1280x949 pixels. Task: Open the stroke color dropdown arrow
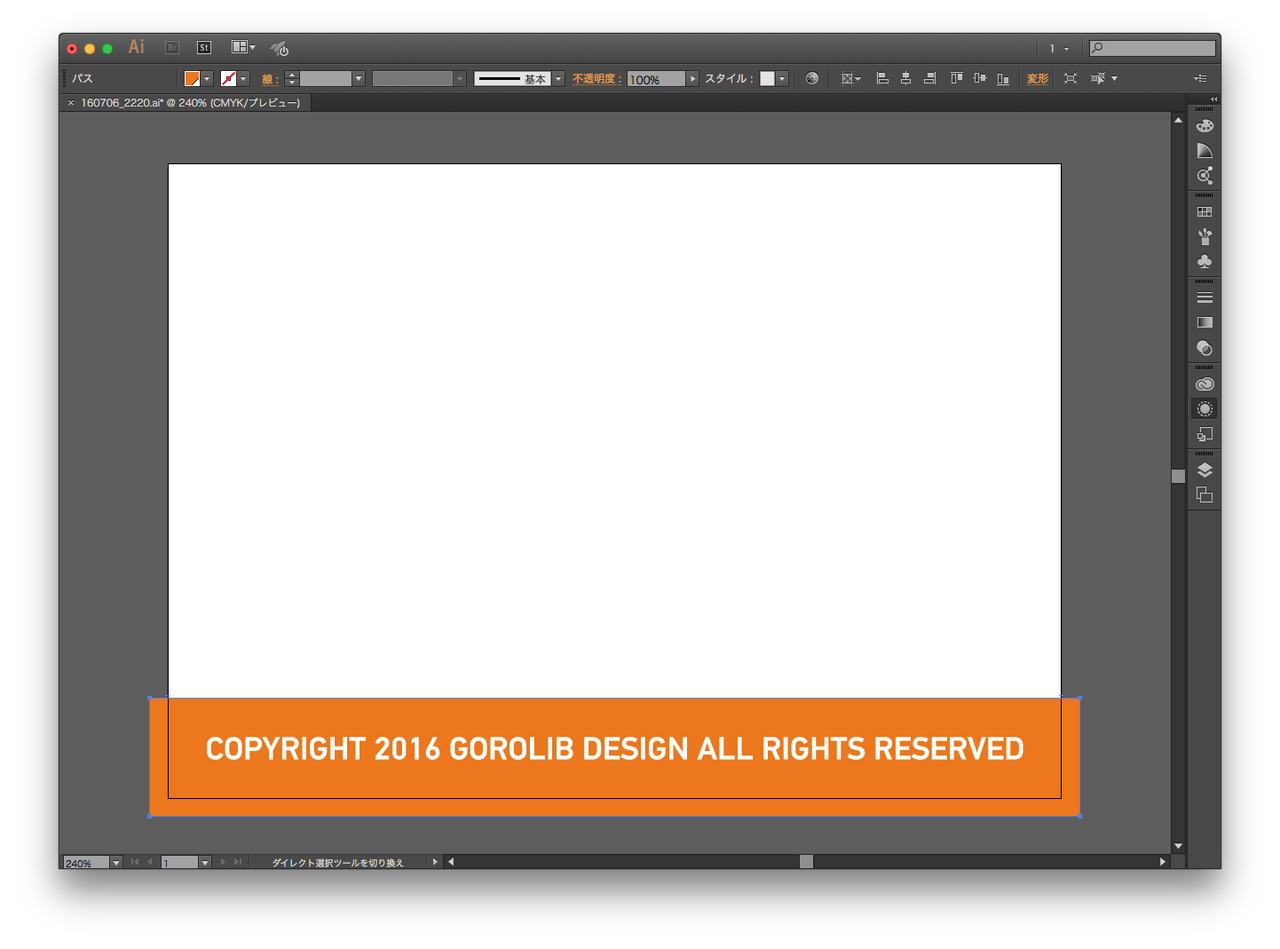coord(243,78)
